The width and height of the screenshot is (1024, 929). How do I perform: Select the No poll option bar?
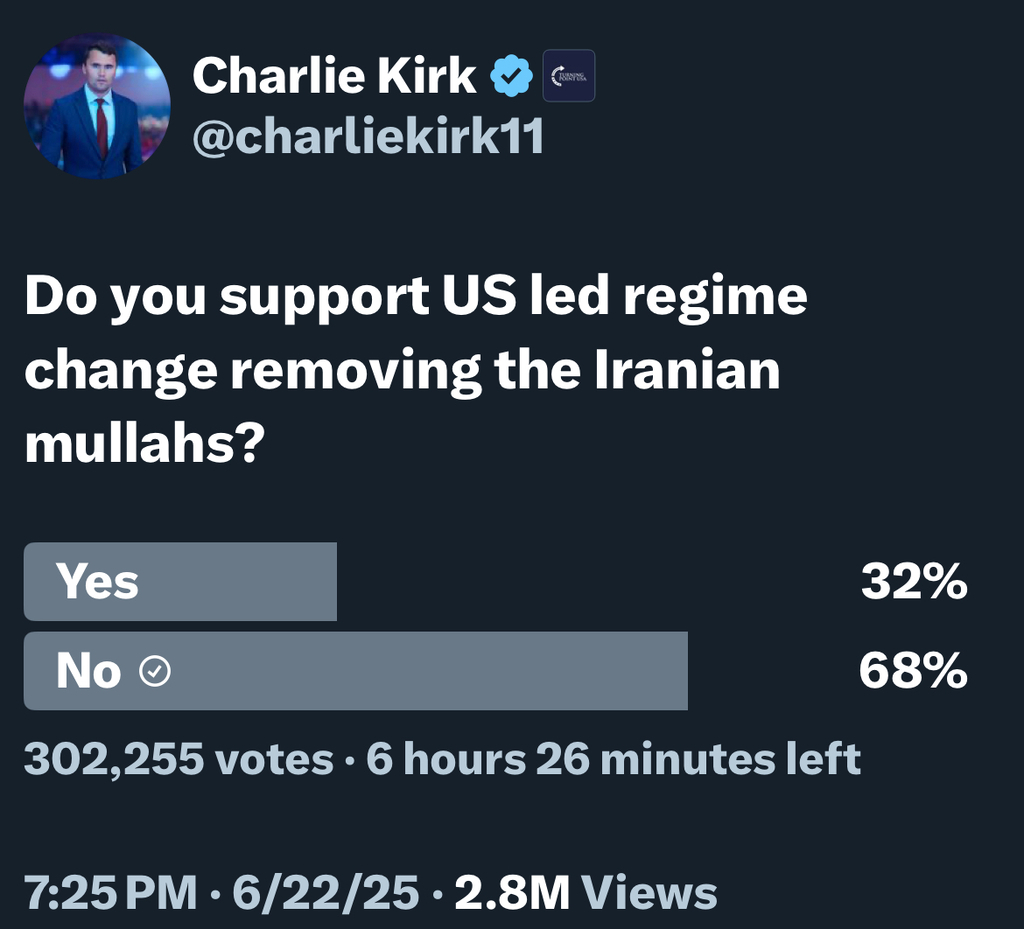(355, 671)
